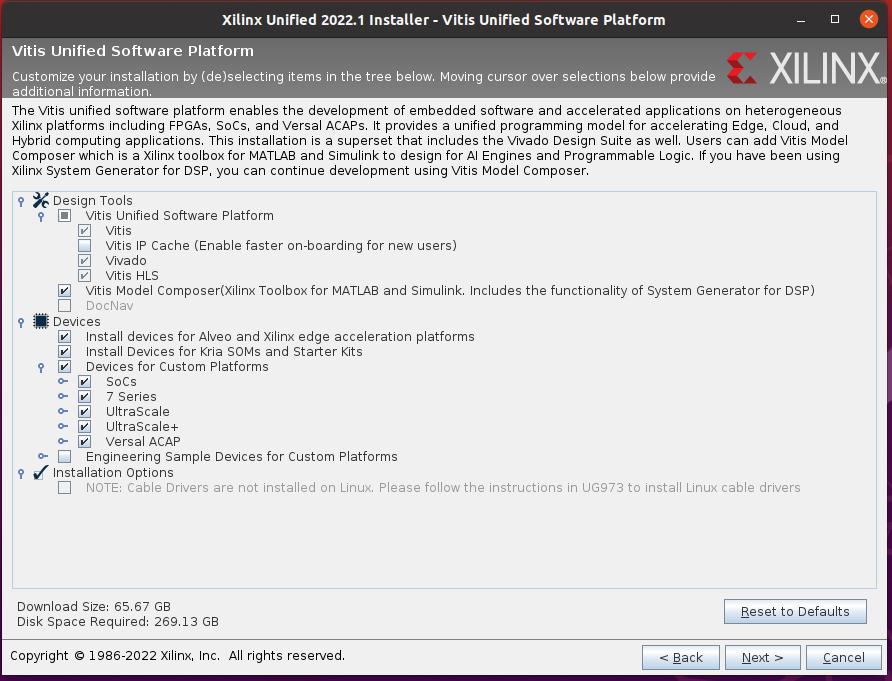Image resolution: width=892 pixels, height=681 pixels.
Task: Enable Engineering Sample Devices for Custom Platforms
Action: [64, 456]
